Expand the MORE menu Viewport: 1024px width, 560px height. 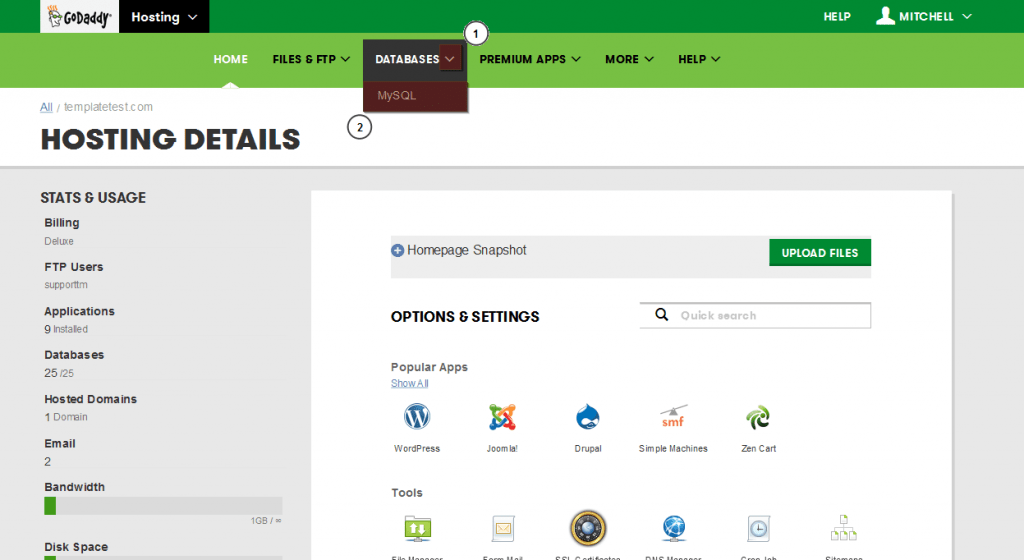629,59
